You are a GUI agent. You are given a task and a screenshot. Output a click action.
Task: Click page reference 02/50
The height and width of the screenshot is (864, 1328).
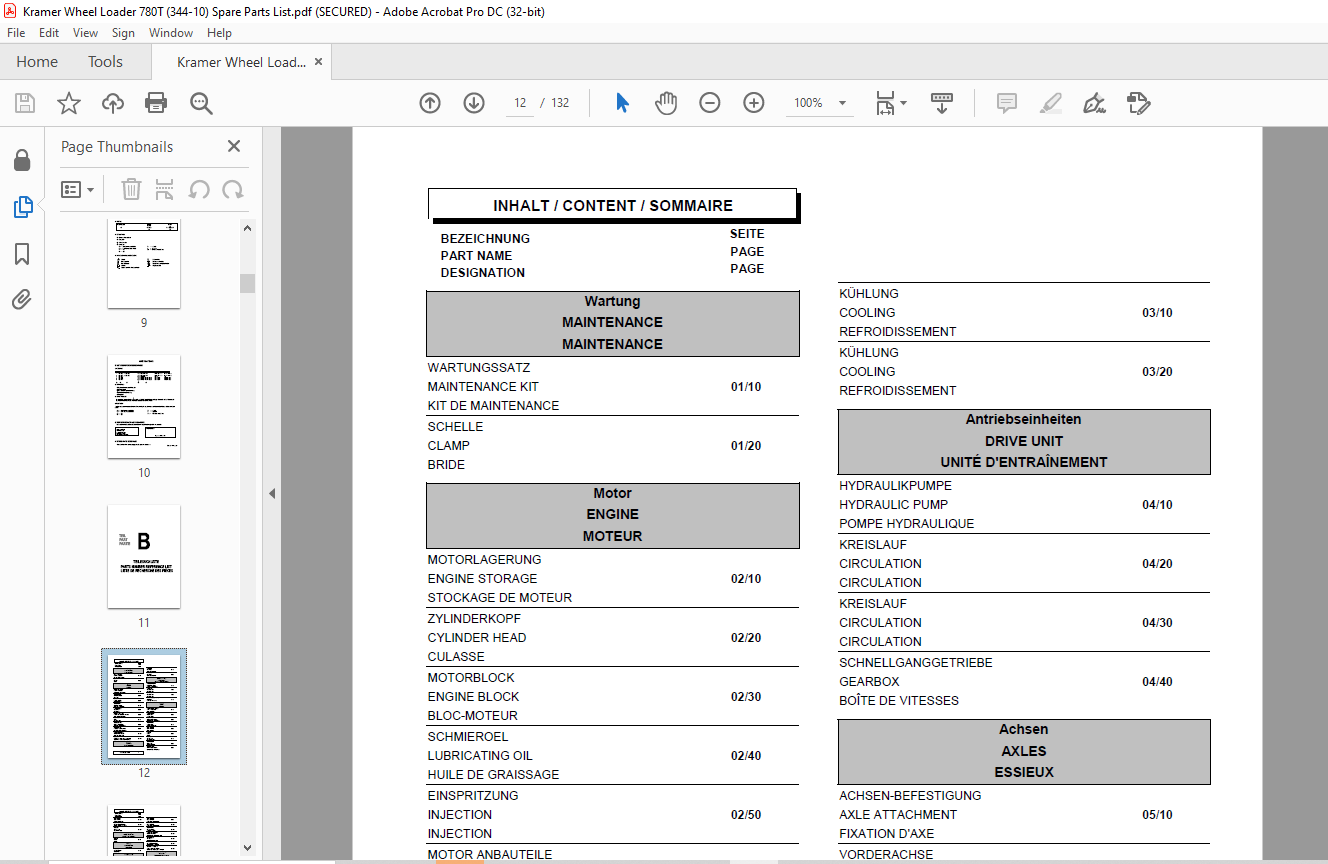tap(746, 815)
